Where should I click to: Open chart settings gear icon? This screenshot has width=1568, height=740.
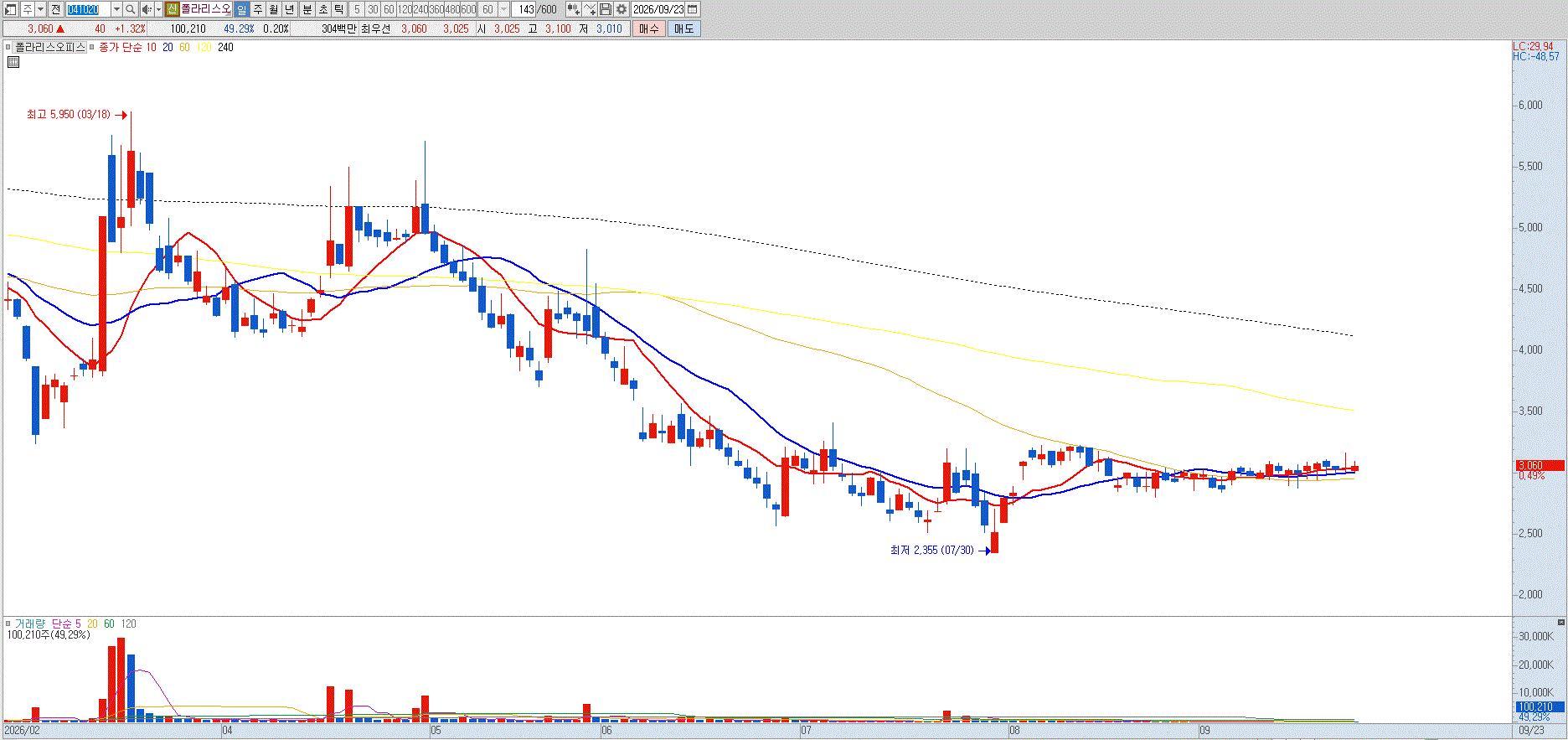coord(622,9)
